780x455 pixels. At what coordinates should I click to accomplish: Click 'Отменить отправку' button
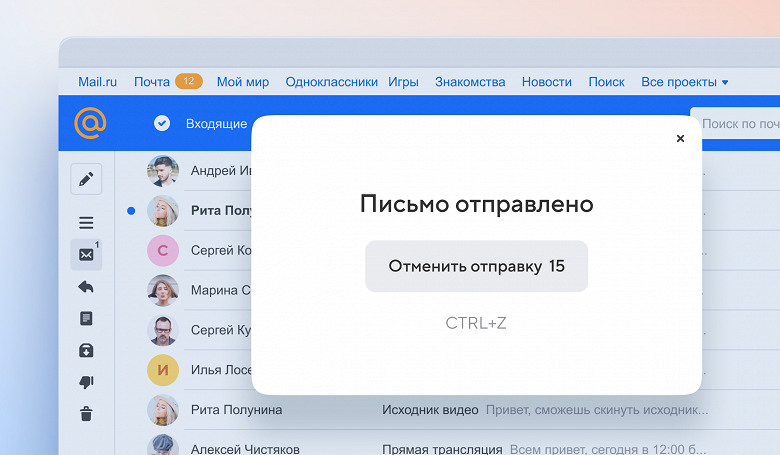pyautogui.click(x=477, y=266)
